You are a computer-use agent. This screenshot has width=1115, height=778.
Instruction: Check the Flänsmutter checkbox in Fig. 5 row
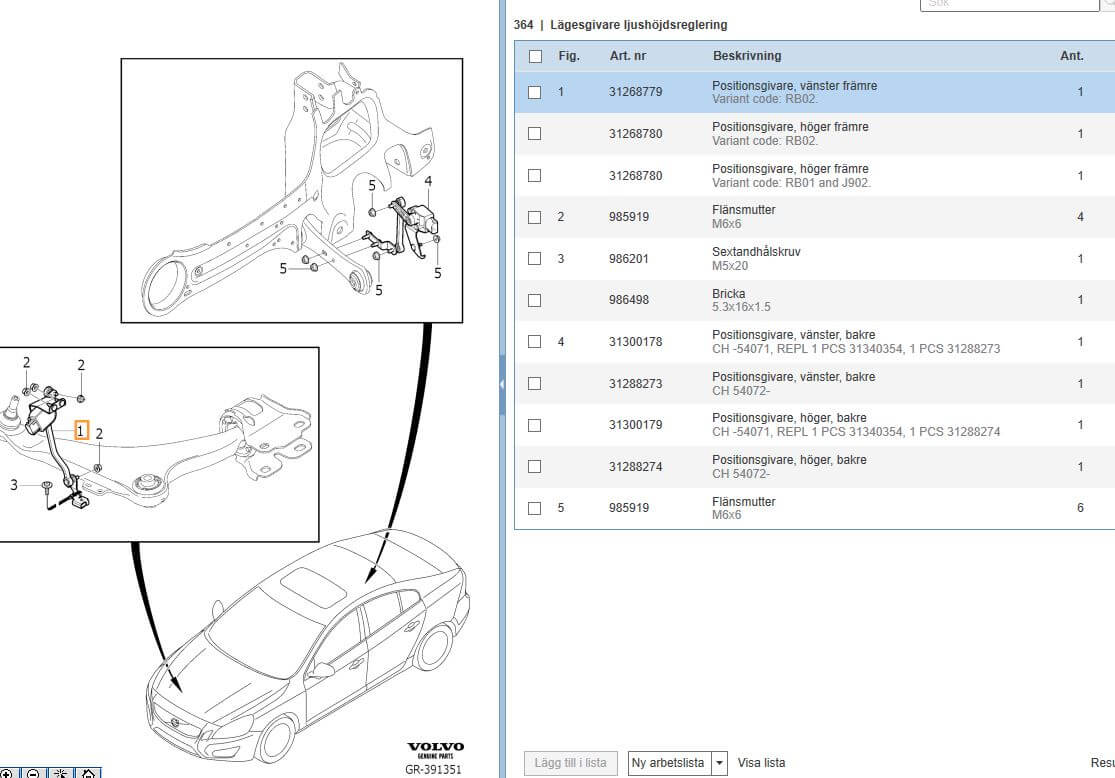point(535,508)
